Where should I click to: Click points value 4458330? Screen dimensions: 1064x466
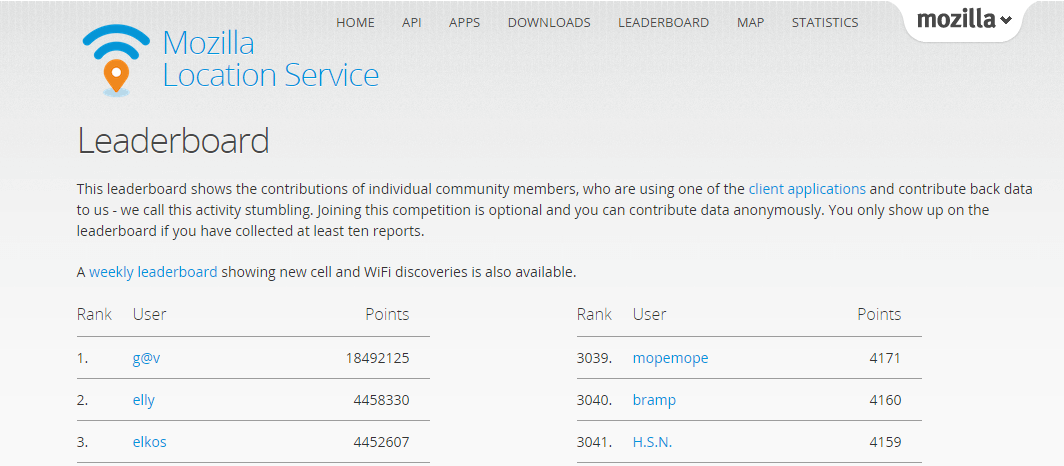(x=381, y=400)
